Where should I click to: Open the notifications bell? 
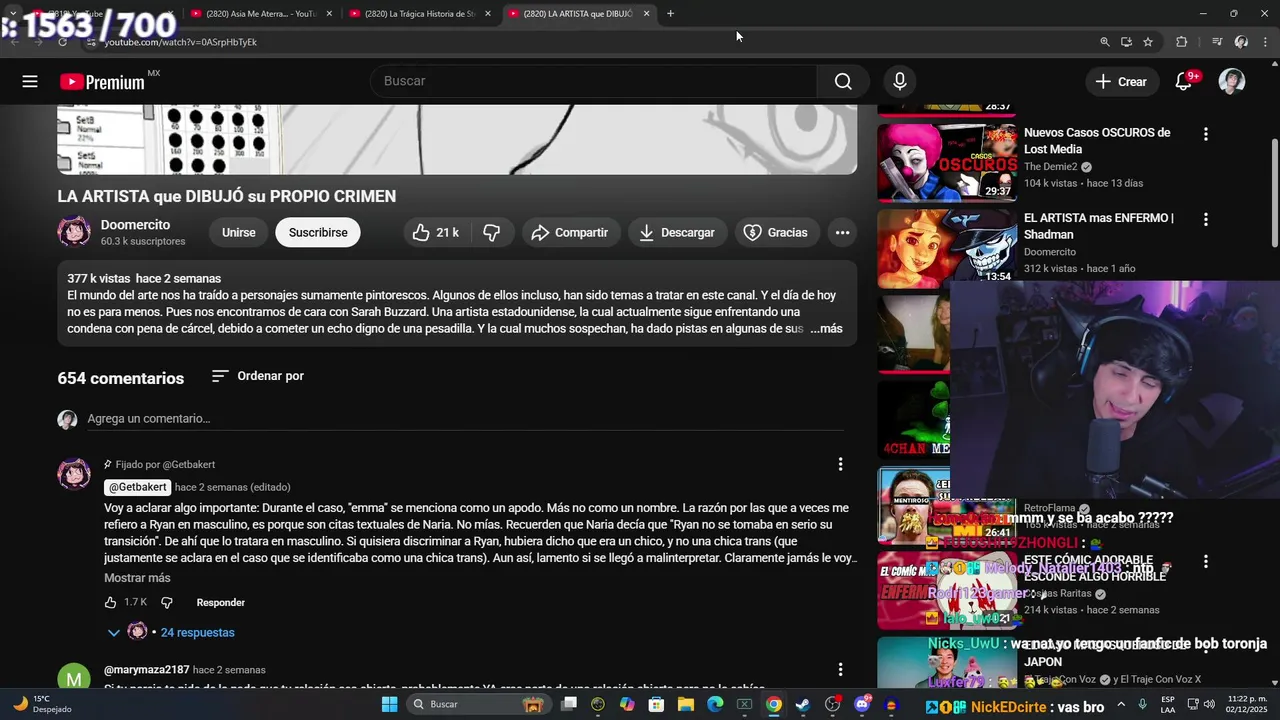[x=1184, y=82]
